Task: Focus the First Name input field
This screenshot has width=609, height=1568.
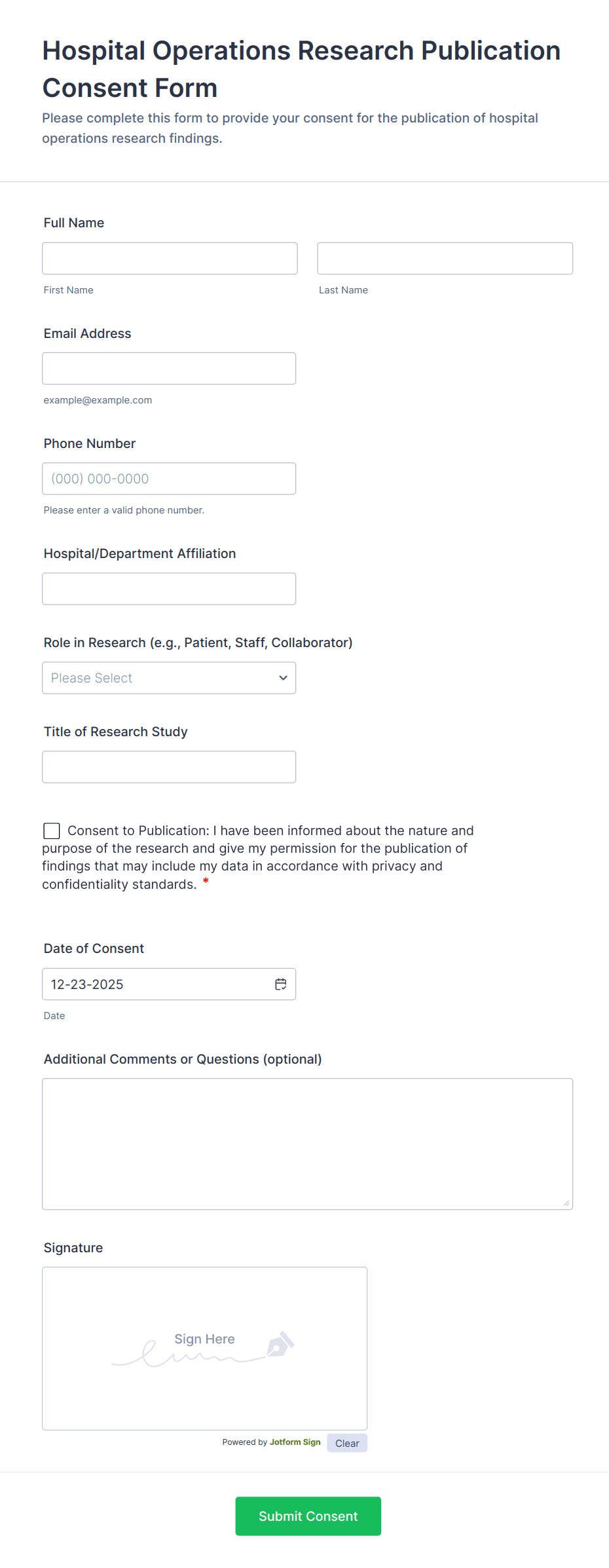Action: (170, 258)
